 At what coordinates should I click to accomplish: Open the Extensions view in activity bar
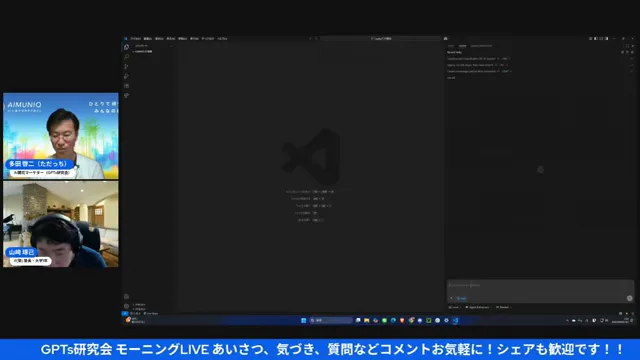click(x=127, y=86)
